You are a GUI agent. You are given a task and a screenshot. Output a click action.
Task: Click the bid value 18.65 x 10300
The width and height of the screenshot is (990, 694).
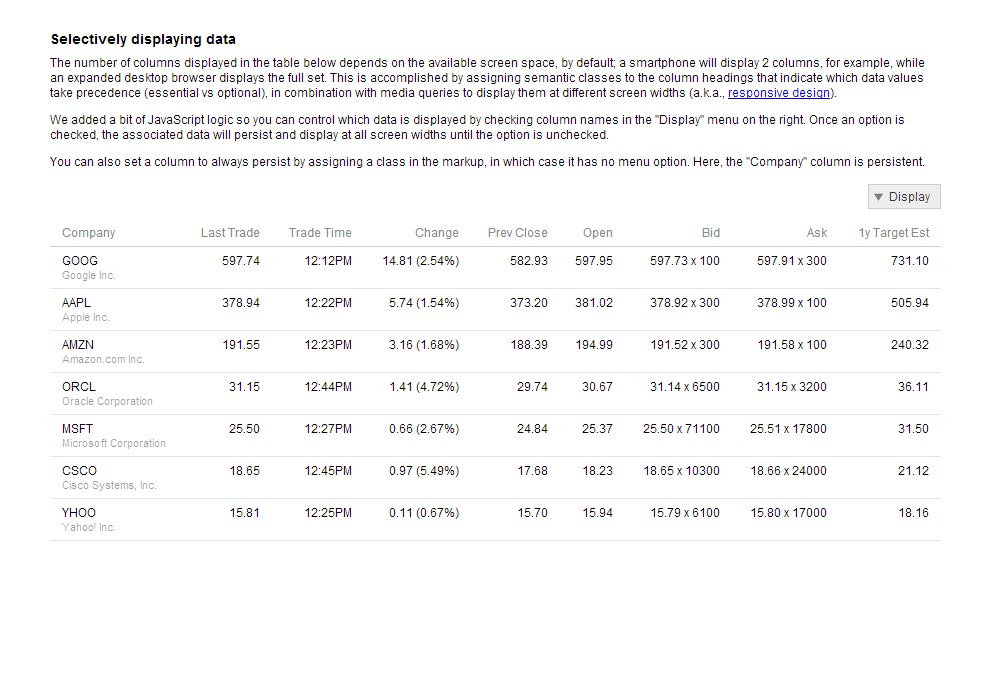(681, 470)
